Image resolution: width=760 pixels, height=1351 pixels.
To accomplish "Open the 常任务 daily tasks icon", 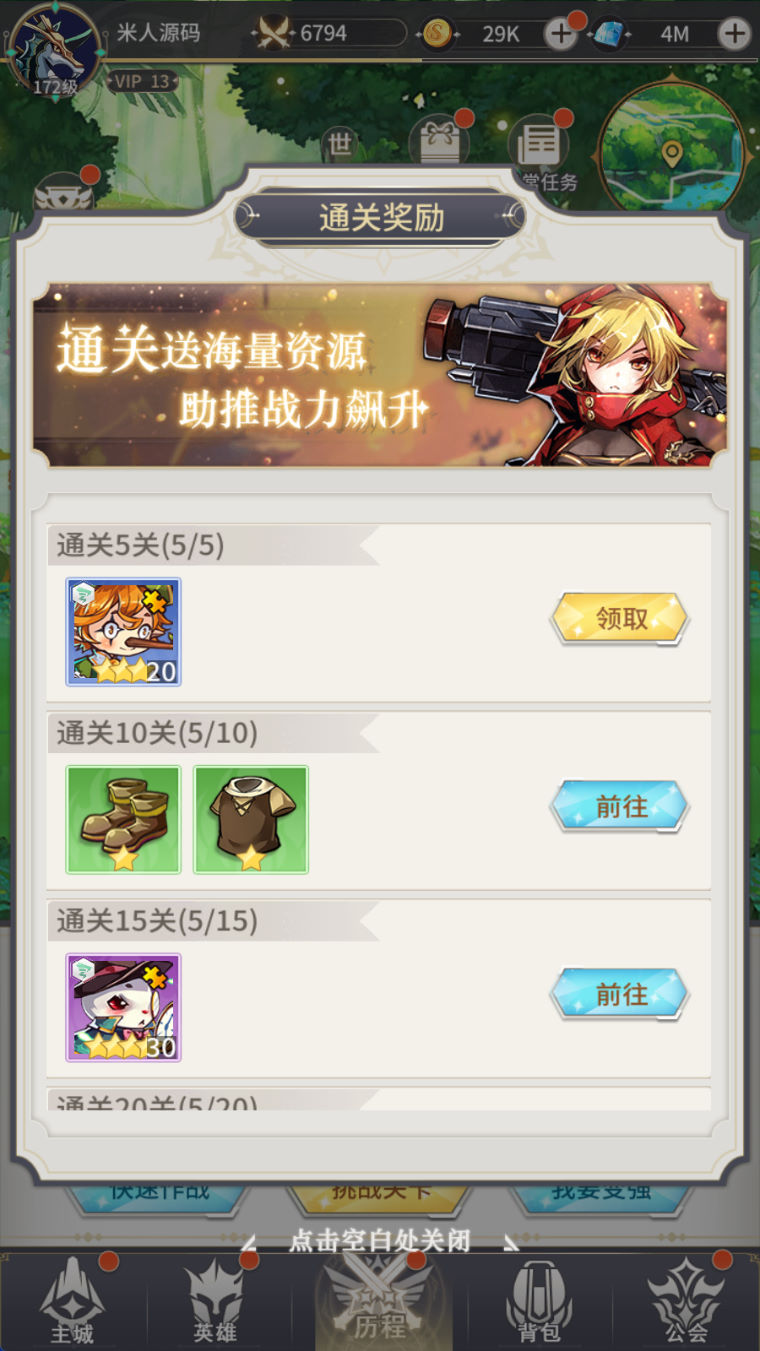I will tap(540, 150).
